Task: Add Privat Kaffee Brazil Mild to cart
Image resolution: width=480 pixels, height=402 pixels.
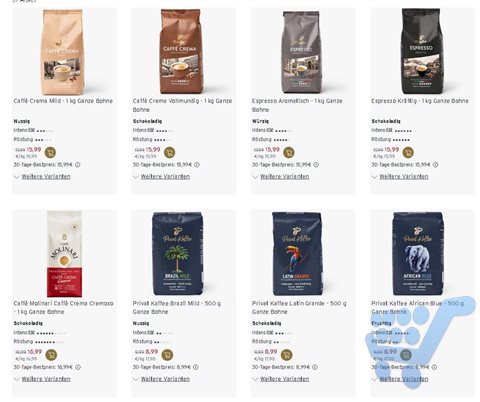Action: pos(167,355)
